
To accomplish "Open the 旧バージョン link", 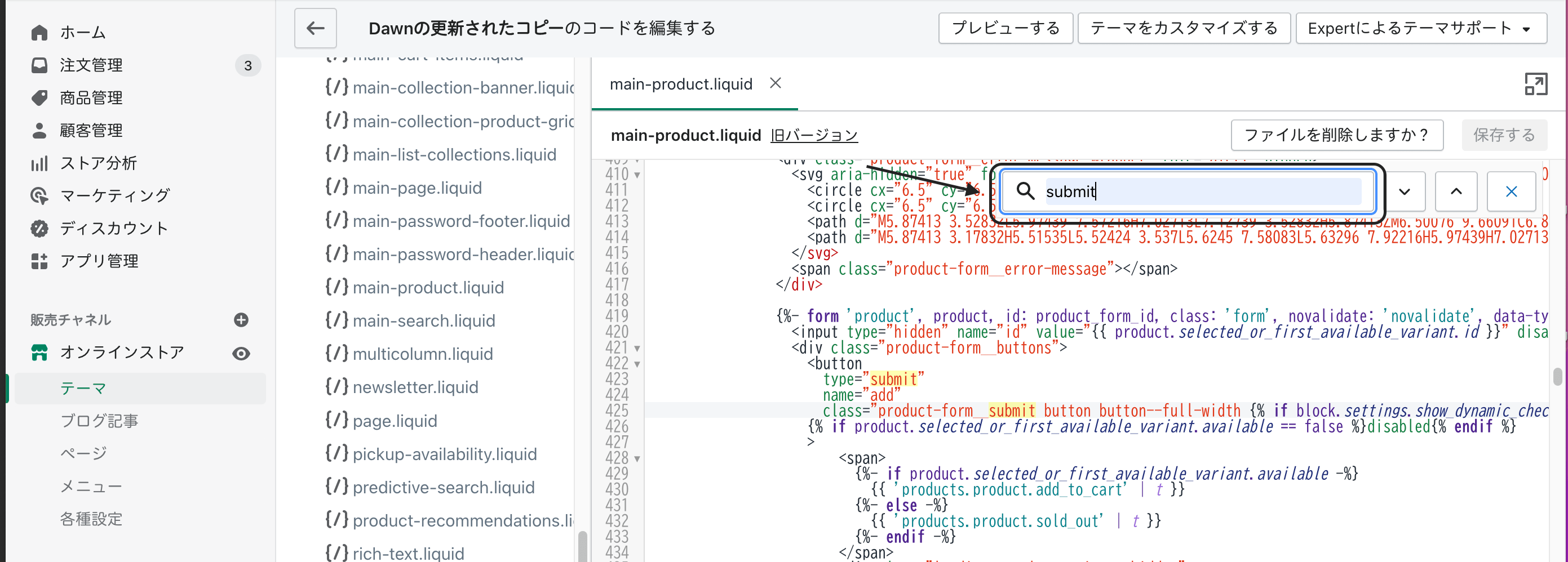I will click(x=814, y=135).
